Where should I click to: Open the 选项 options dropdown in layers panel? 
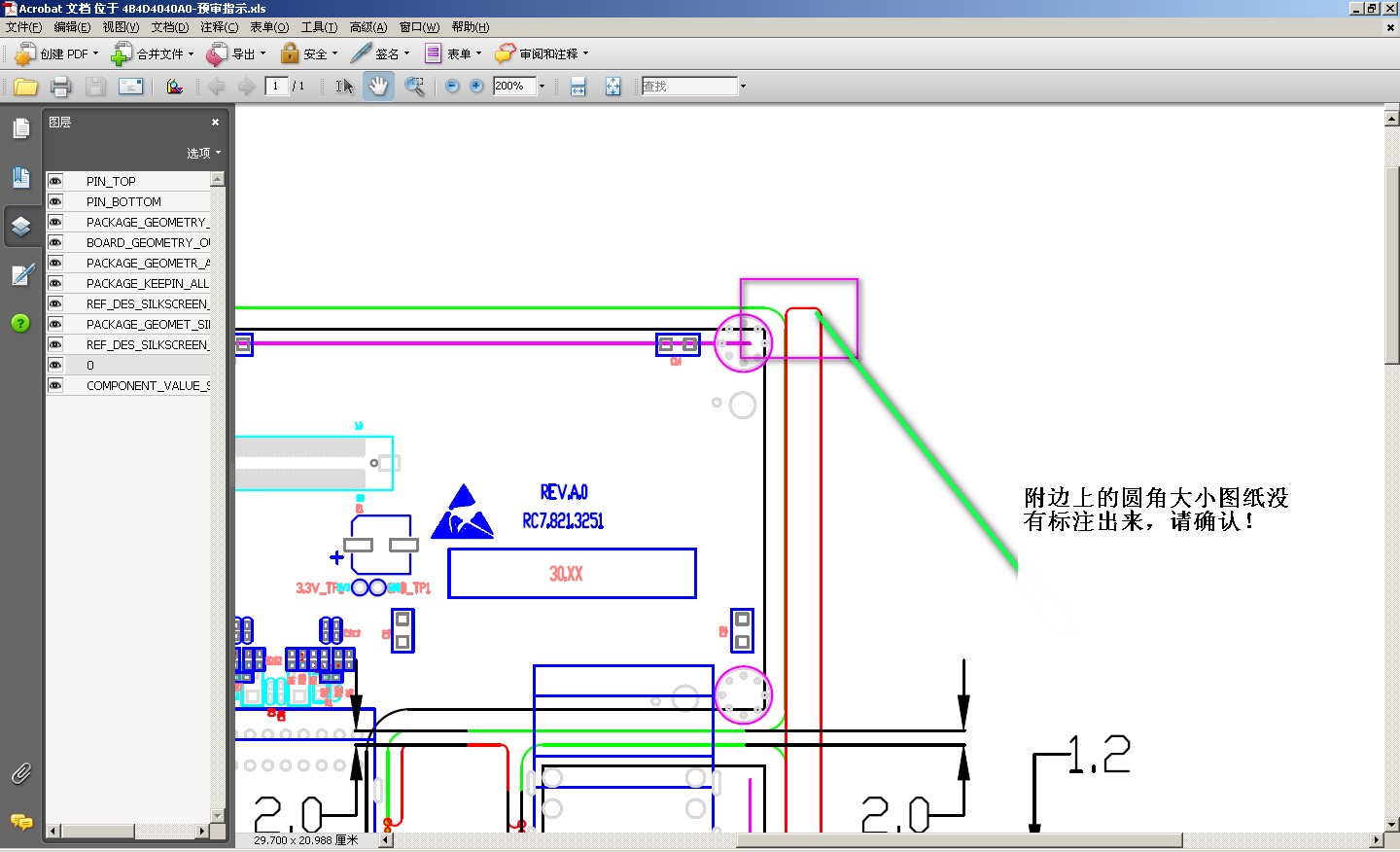pyautogui.click(x=204, y=153)
